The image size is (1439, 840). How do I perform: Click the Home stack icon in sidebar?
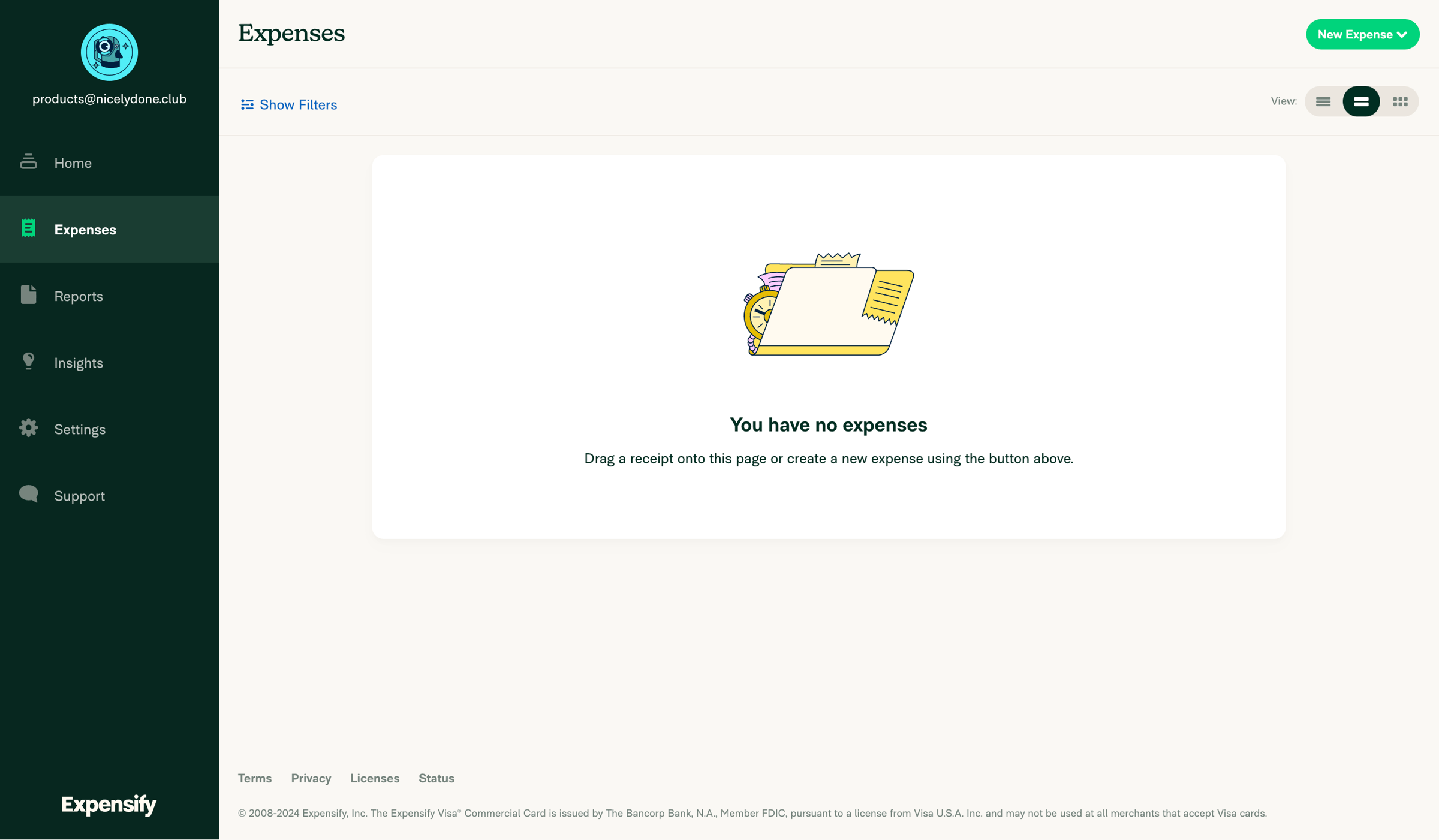[x=28, y=161]
